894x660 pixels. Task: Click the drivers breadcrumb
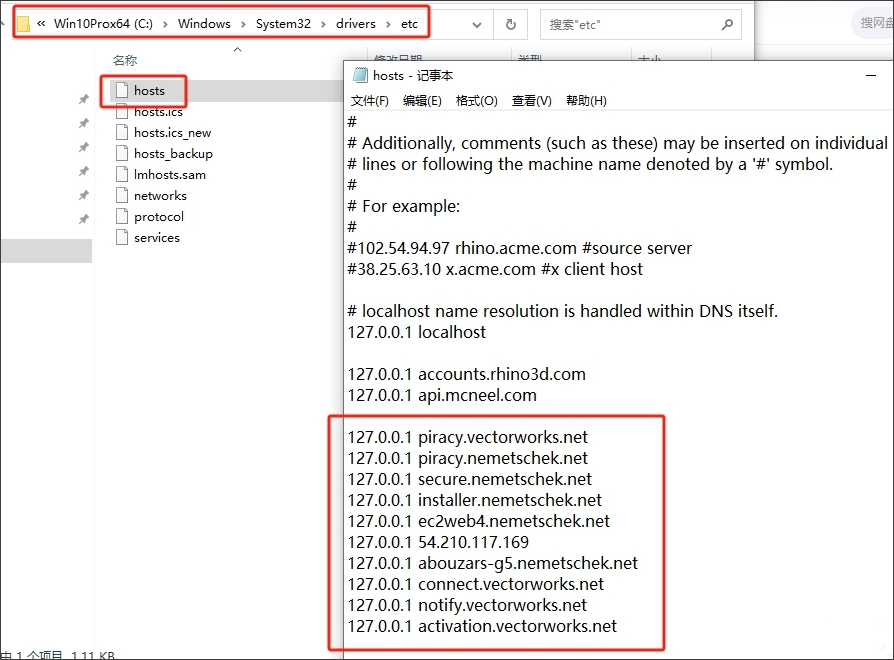pyautogui.click(x=356, y=24)
